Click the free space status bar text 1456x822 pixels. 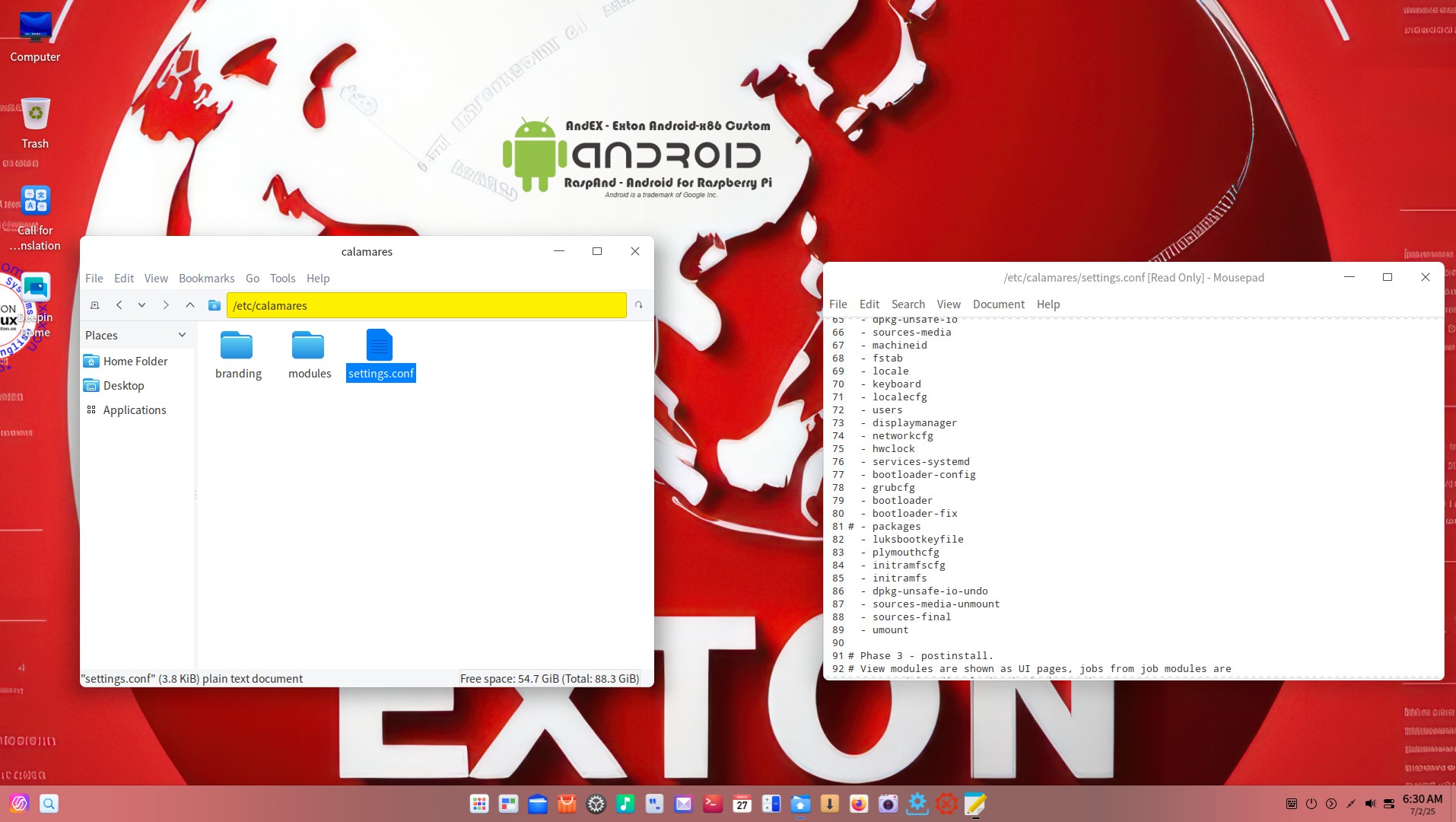[549, 679]
